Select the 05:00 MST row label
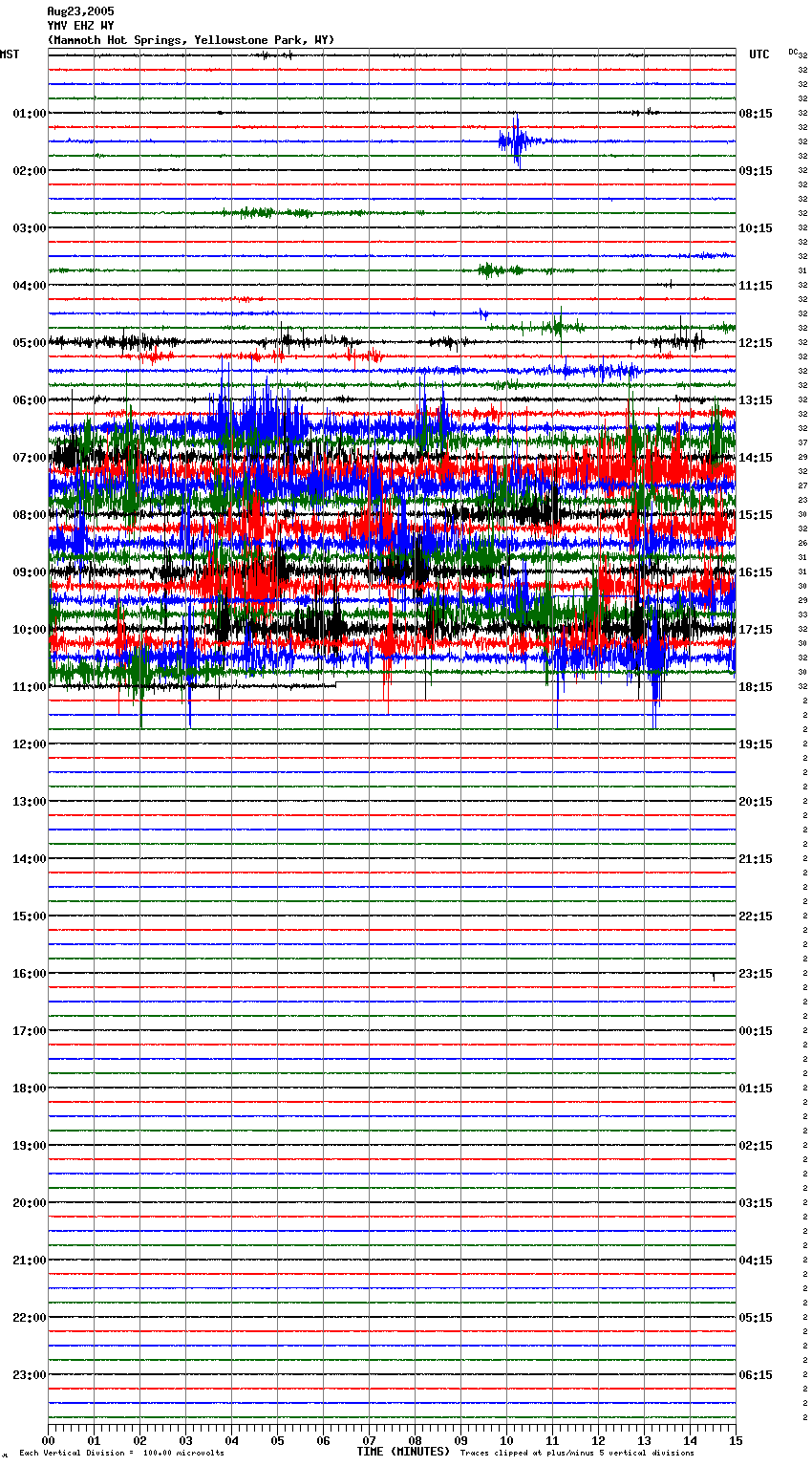The width and height of the screenshot is (812, 1466). coord(30,343)
